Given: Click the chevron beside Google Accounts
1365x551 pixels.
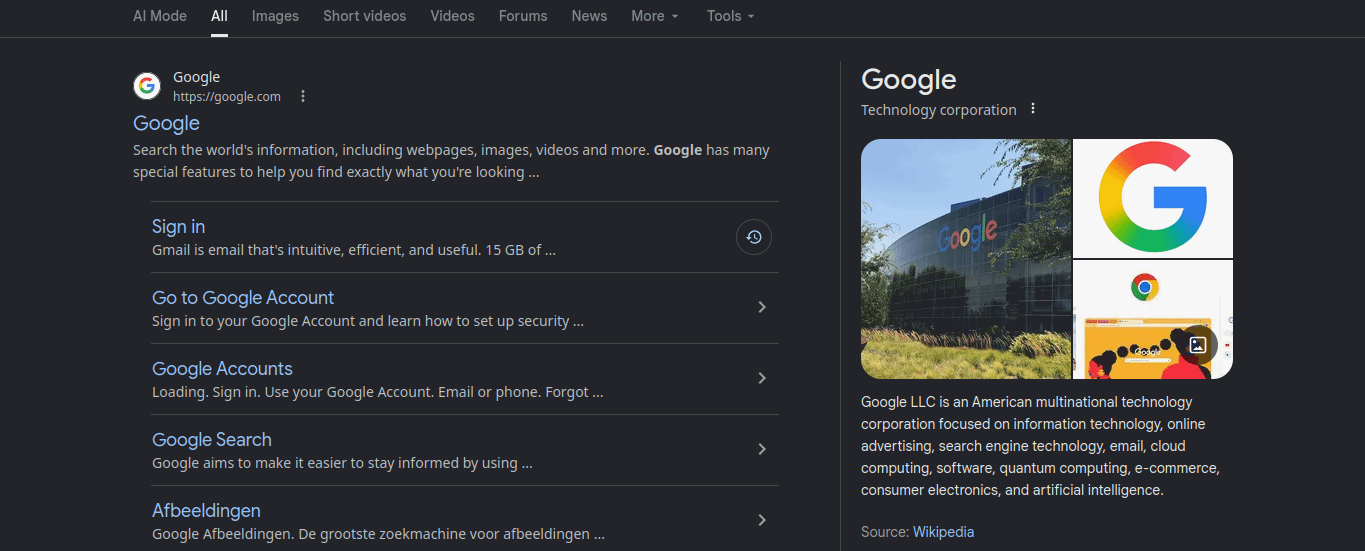Looking at the screenshot, I should click(762, 378).
